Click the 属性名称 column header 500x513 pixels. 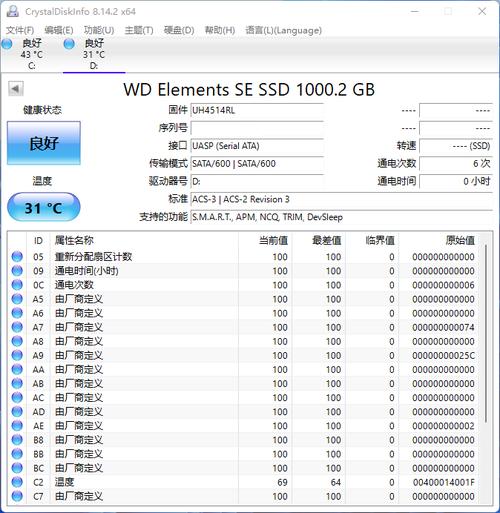click(x=144, y=240)
